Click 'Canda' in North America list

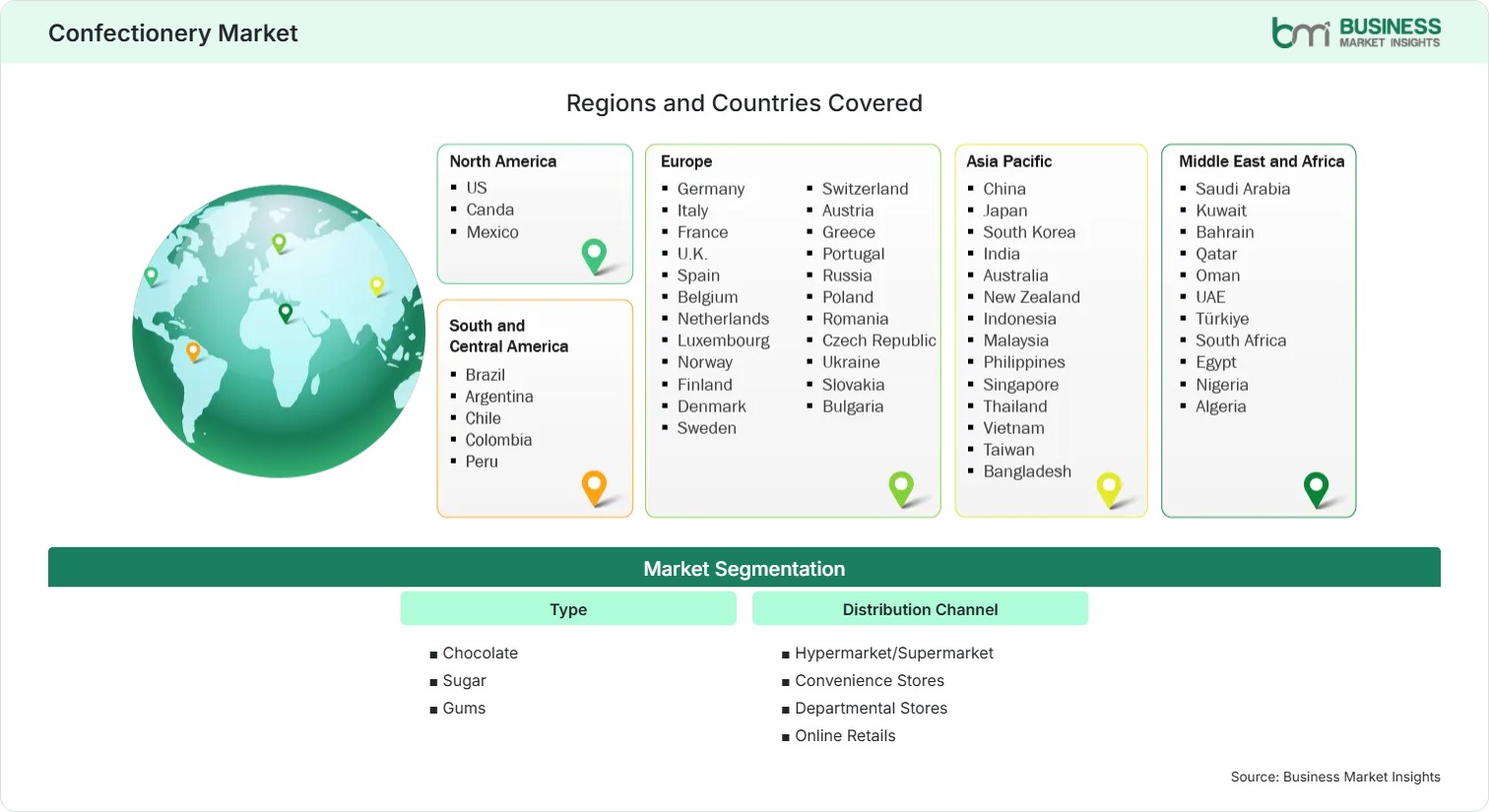(490, 210)
